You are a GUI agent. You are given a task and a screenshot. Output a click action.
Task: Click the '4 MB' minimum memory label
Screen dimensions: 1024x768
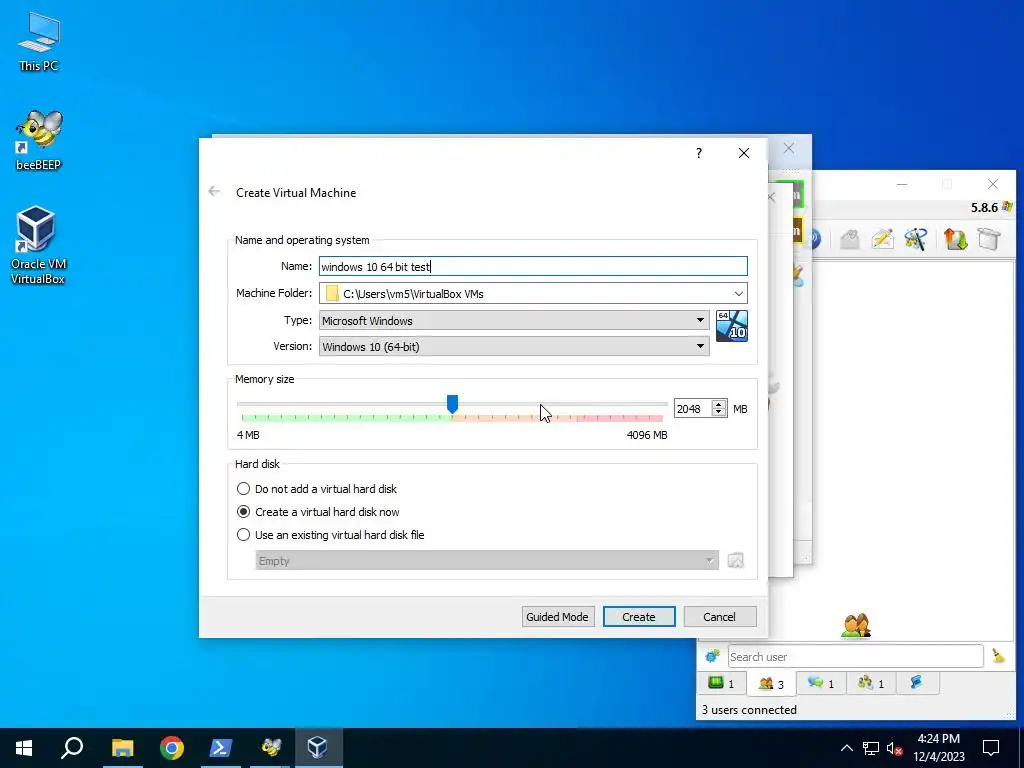point(248,435)
